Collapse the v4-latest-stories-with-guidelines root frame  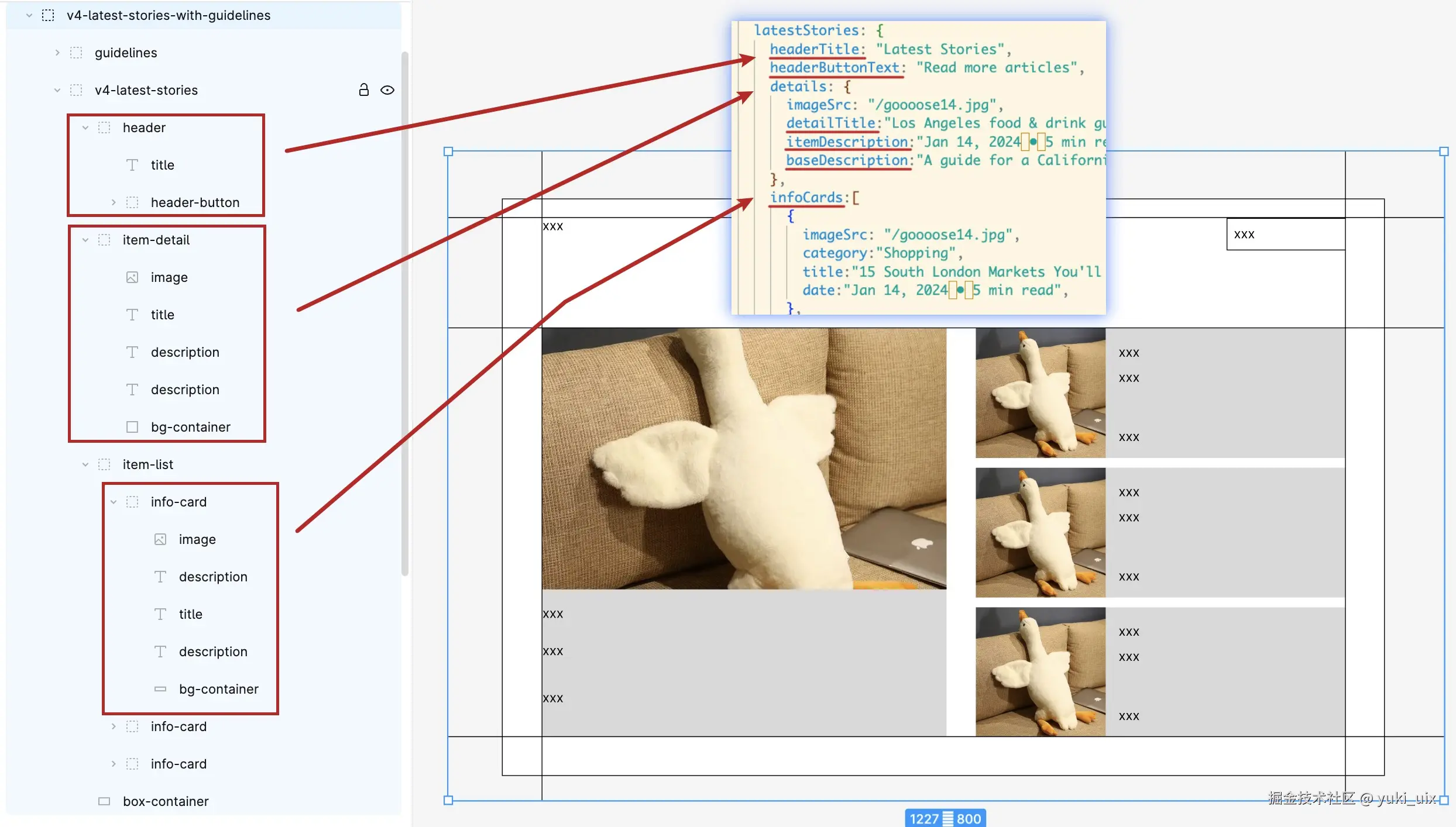tap(29, 15)
